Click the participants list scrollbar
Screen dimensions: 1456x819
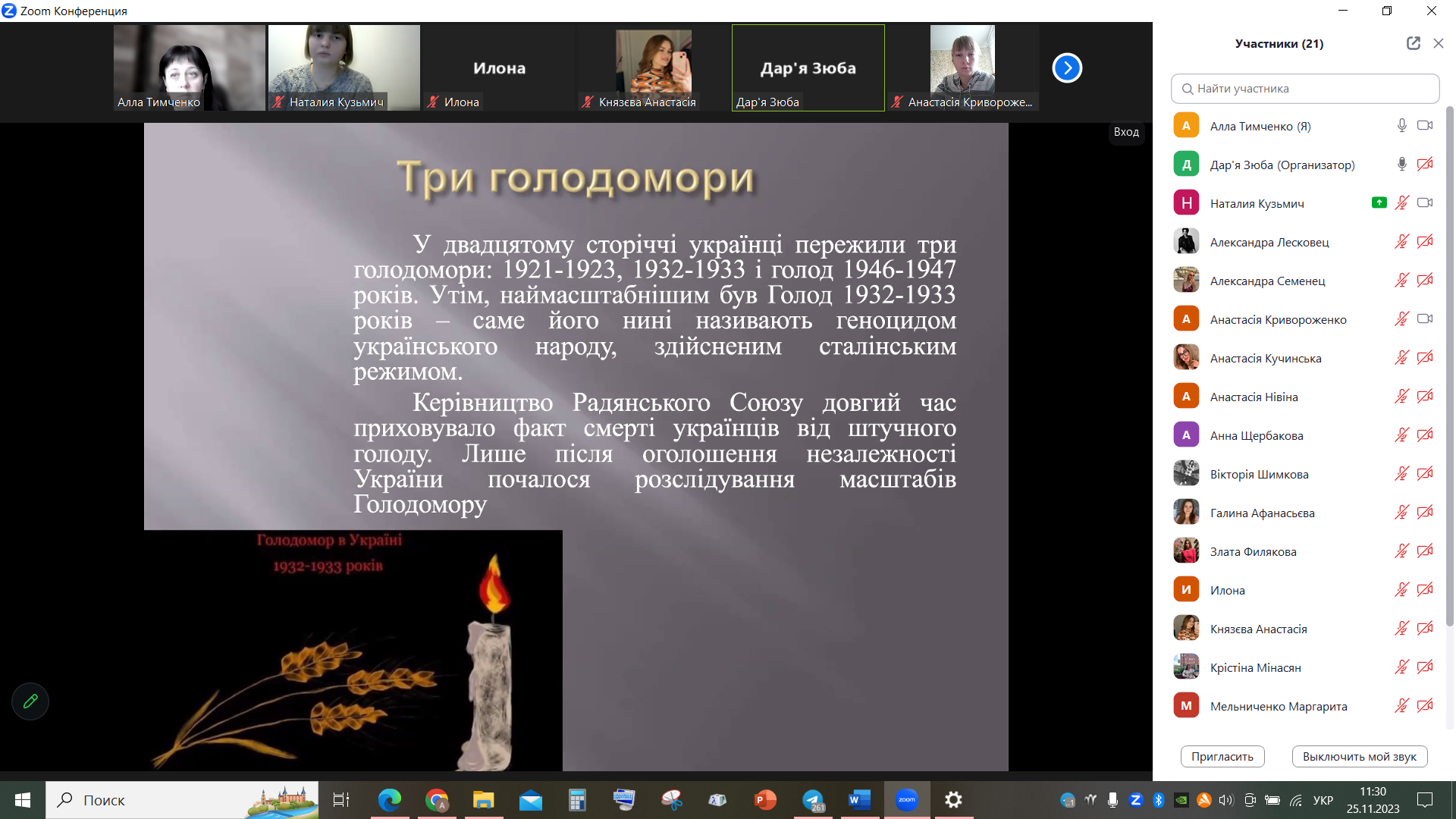click(1449, 364)
